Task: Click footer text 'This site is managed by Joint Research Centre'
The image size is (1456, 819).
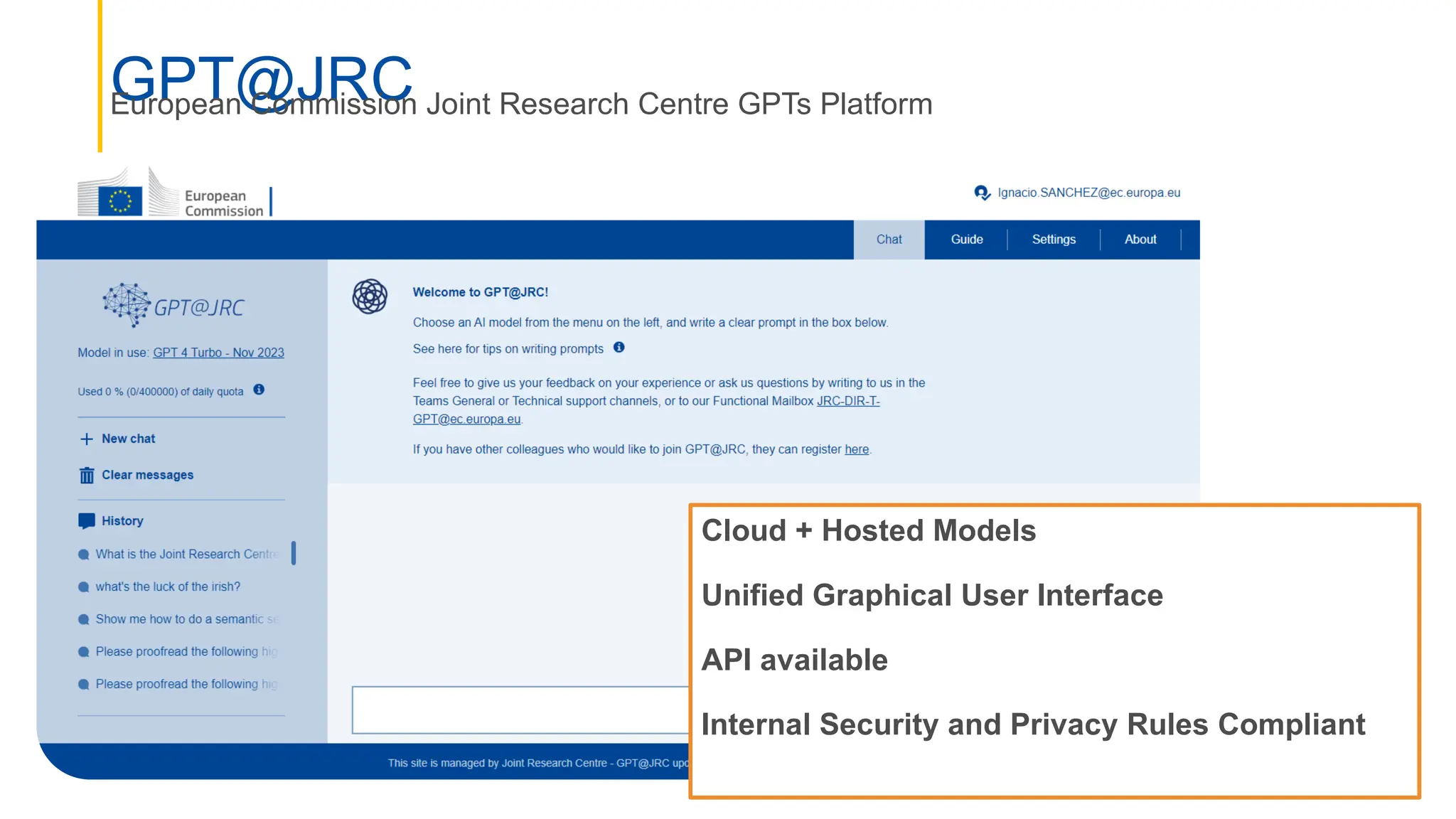Action: tap(498, 763)
